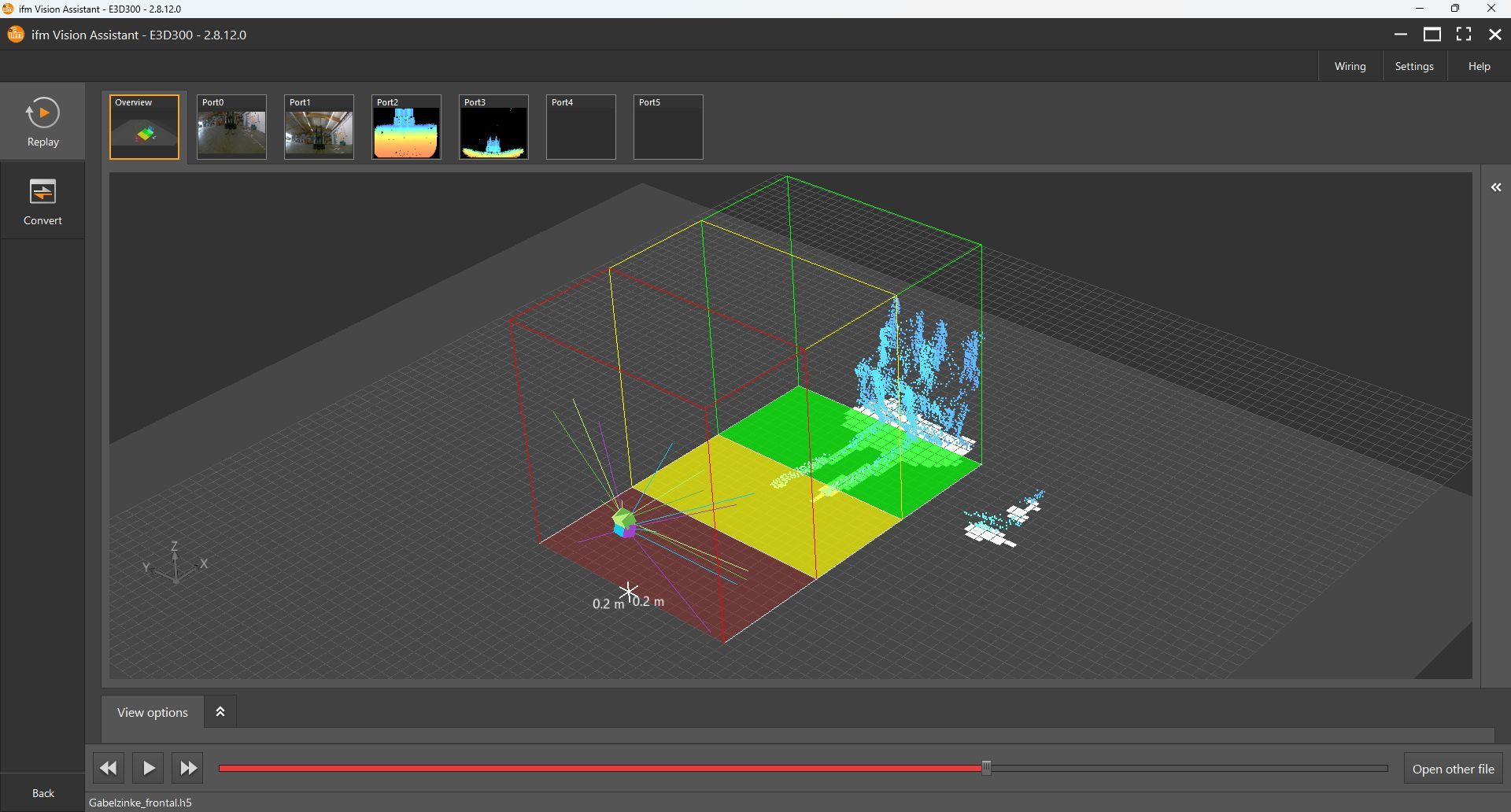
Task: Open the Help menu
Action: click(x=1479, y=66)
